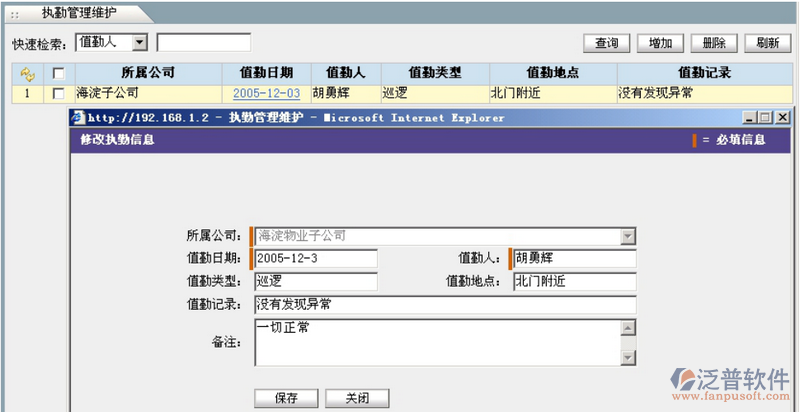Click Internet Explorer icon in popup title bar
The height and width of the screenshot is (412, 800).
(x=79, y=118)
